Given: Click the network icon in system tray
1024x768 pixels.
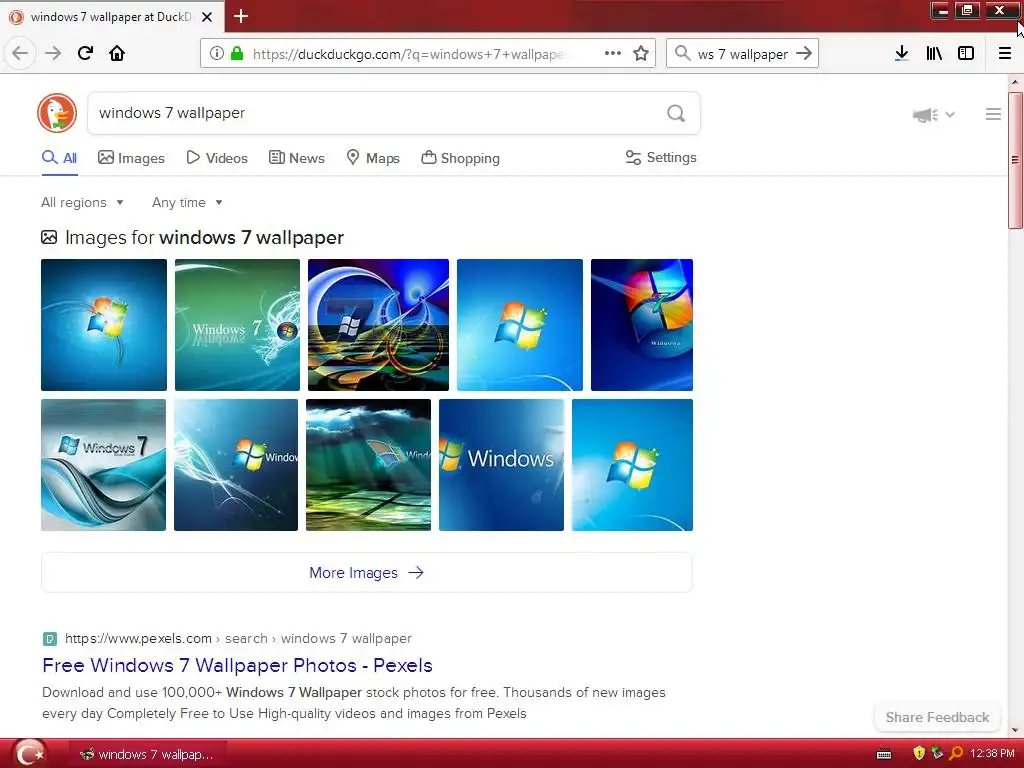Looking at the screenshot, I should [x=937, y=754].
